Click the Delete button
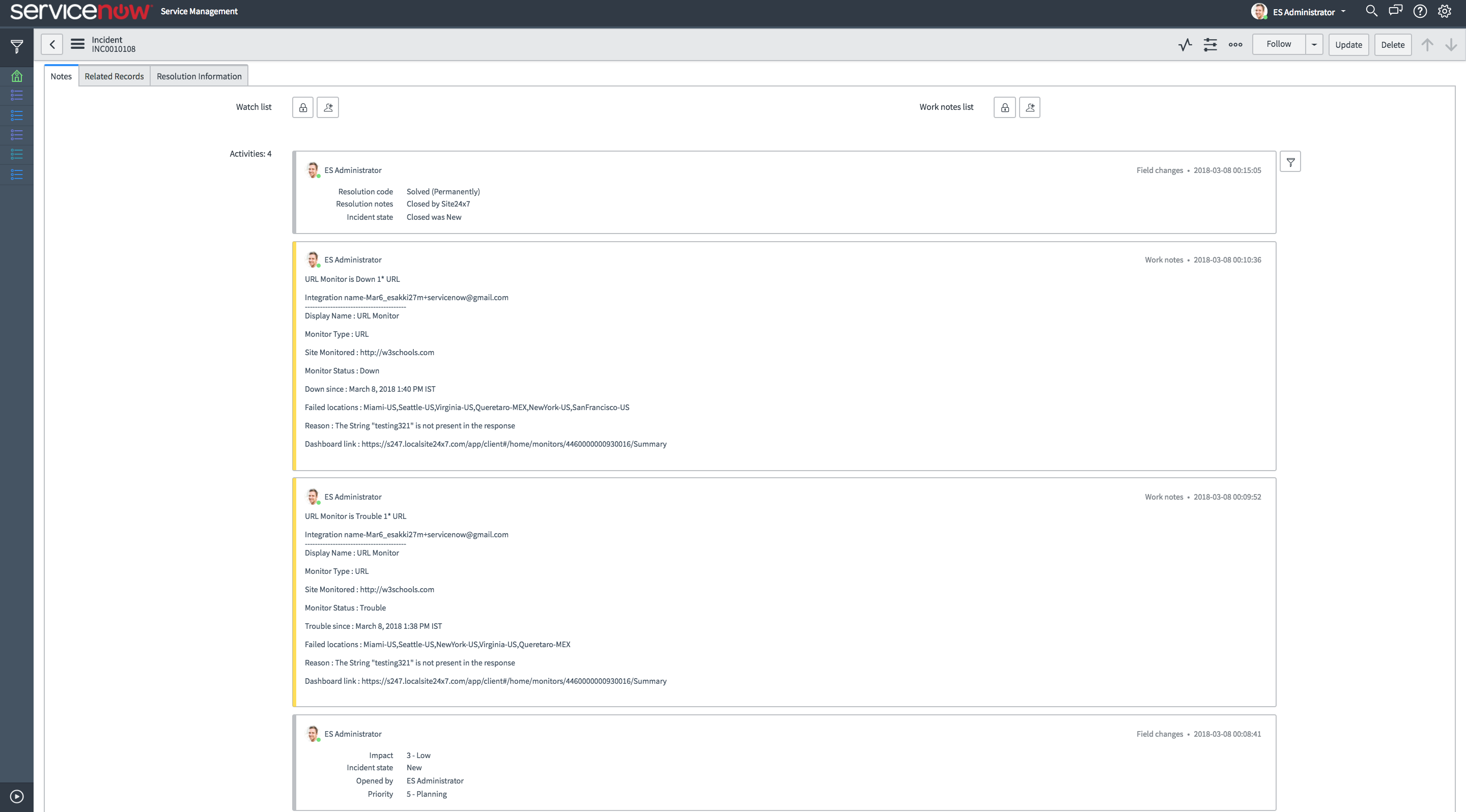 [1392, 44]
